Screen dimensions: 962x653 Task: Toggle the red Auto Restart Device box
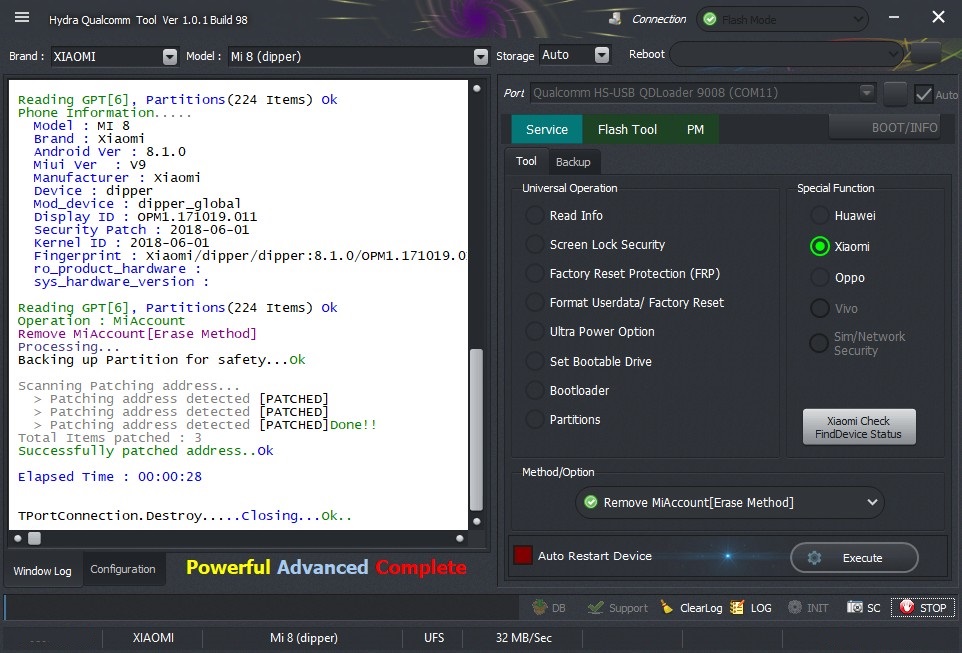(523, 555)
